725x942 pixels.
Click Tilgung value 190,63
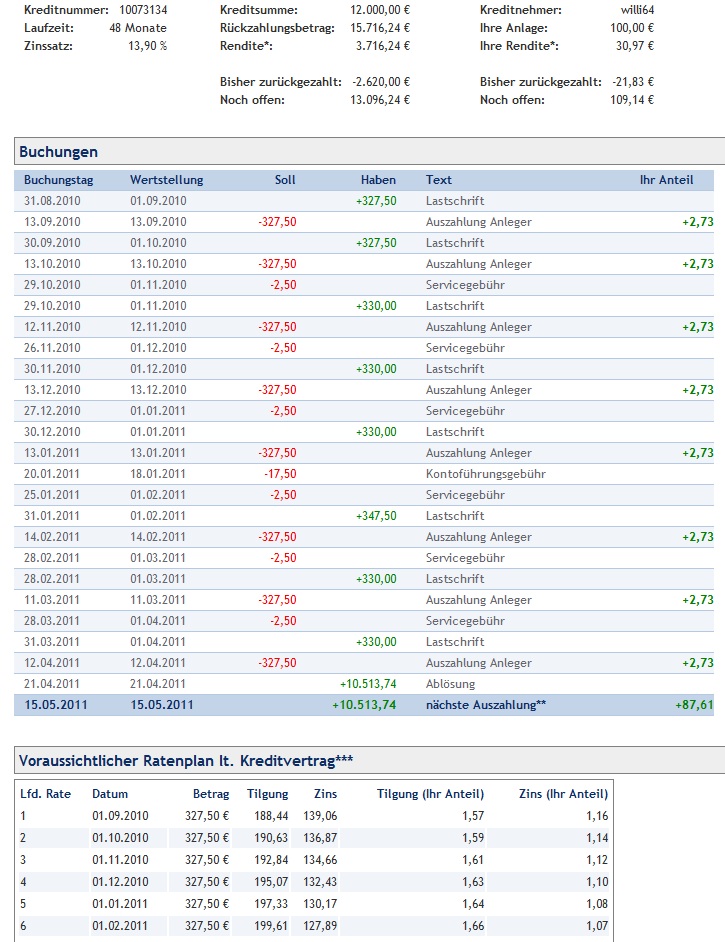(271, 837)
